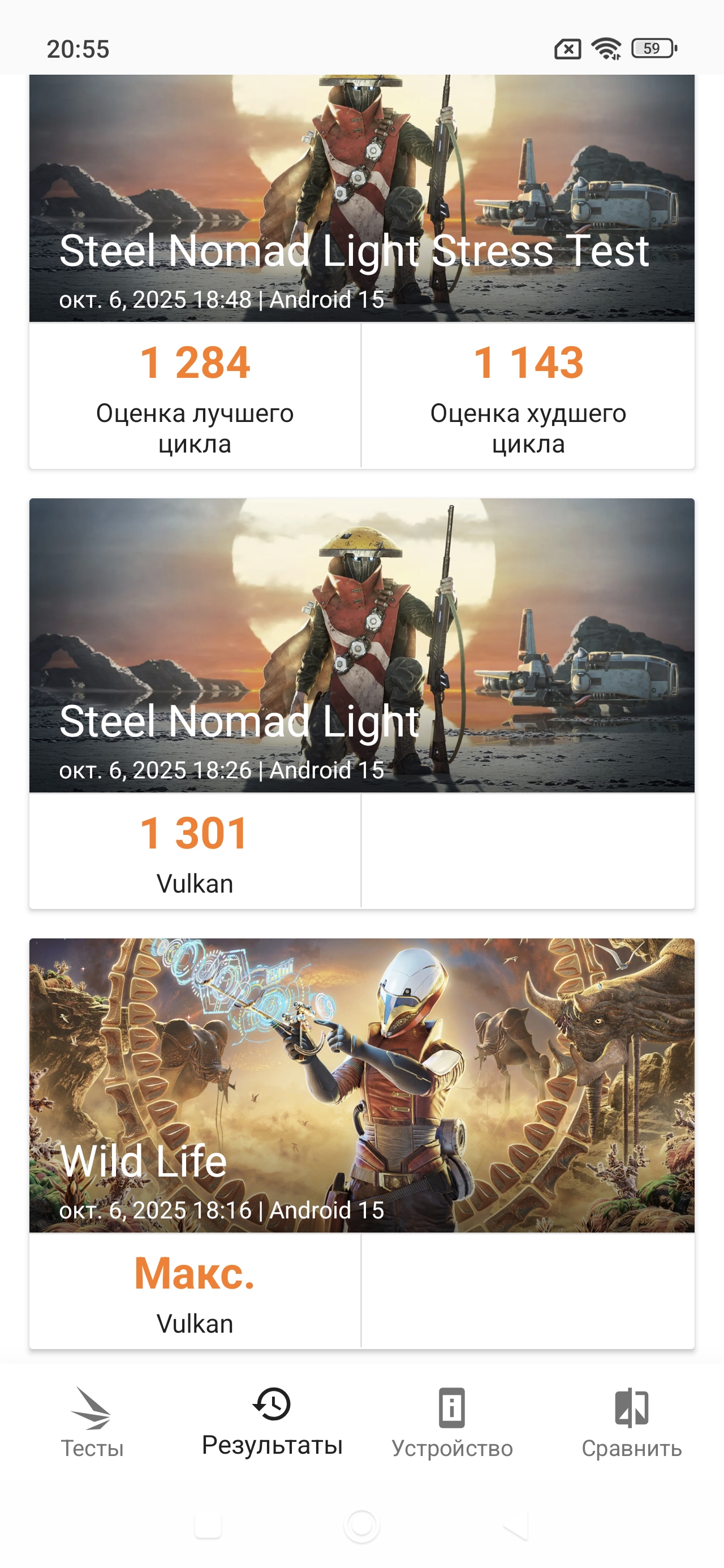
Task: Tap the 20:55 status bar clock
Action: pyautogui.click(x=78, y=49)
